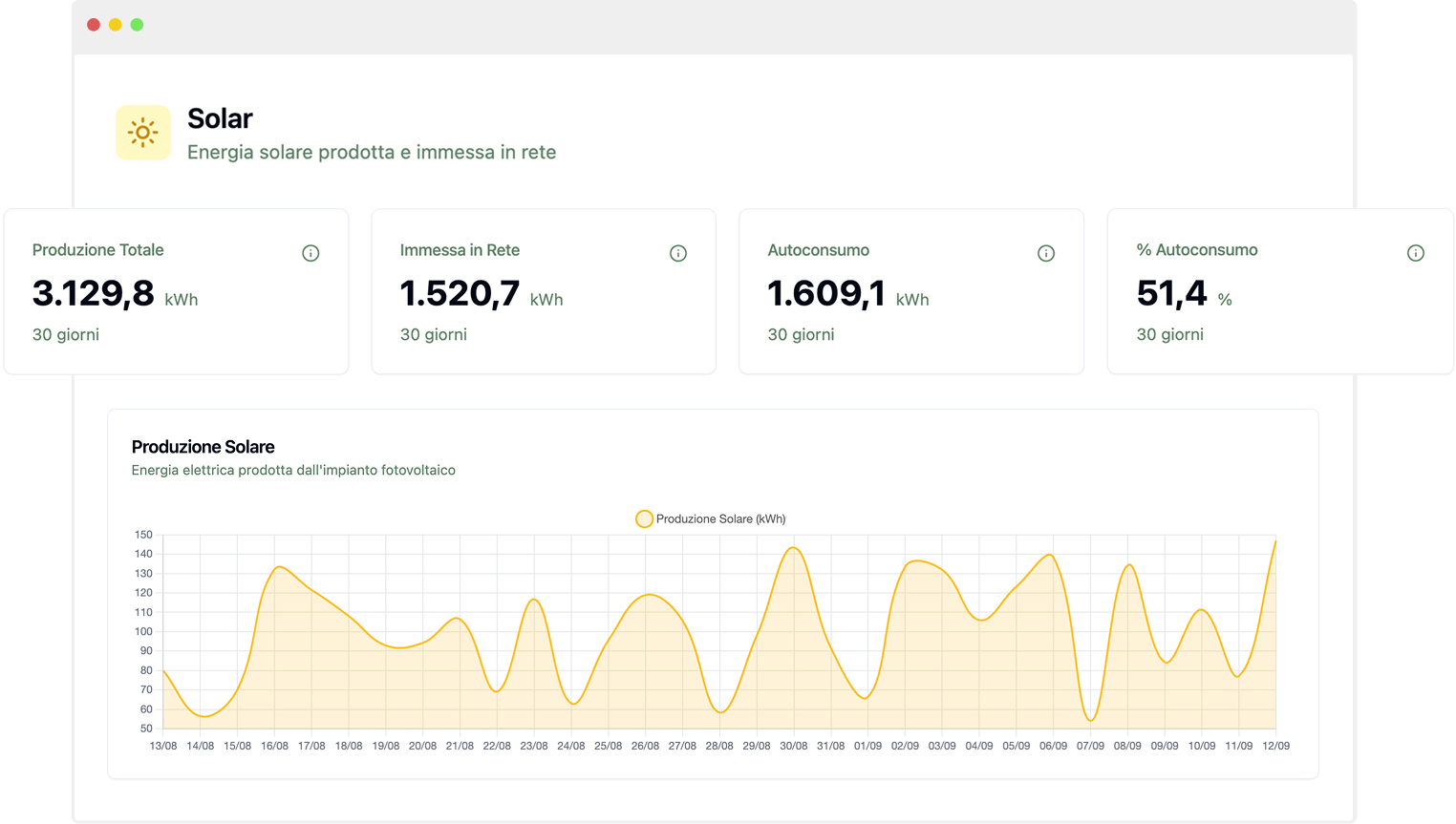This screenshot has width=1456, height=824.
Task: Click the value 51,4 %
Action: coord(1185,293)
